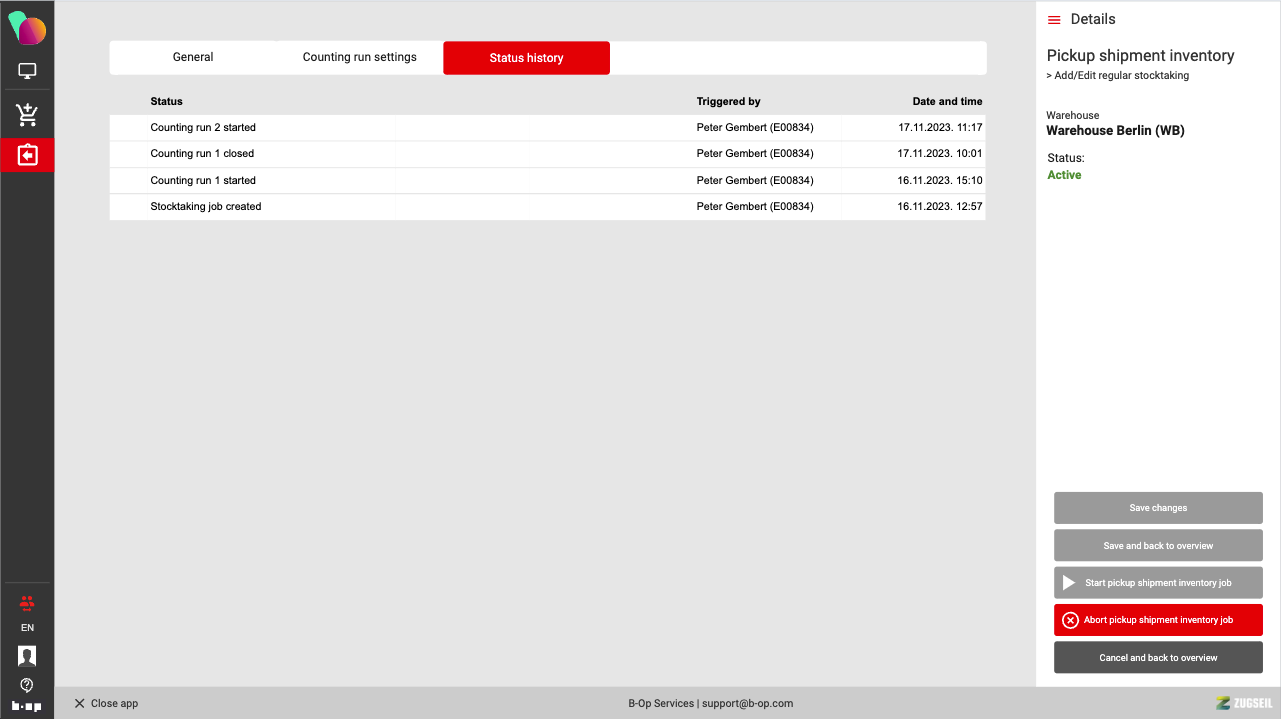Screen dimensions: 1281x719
Task: Click the 17.11.2023. 10:01 timestamp
Action: tap(940, 154)
